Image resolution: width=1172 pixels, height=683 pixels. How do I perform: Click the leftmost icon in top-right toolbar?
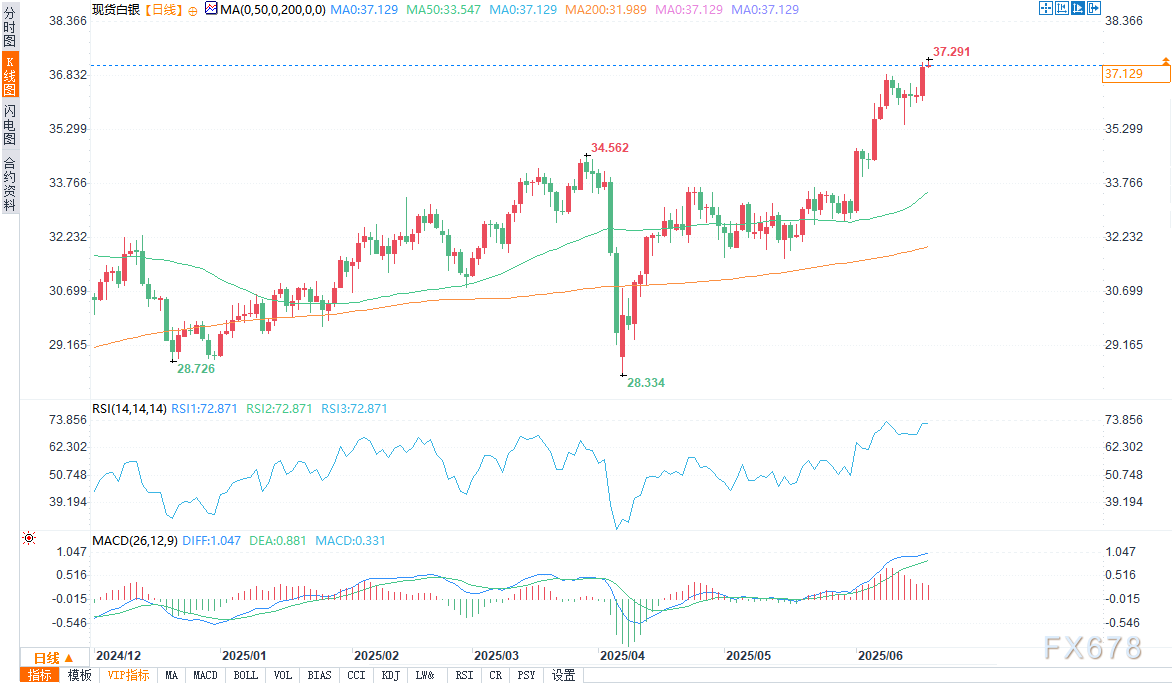1046,8
